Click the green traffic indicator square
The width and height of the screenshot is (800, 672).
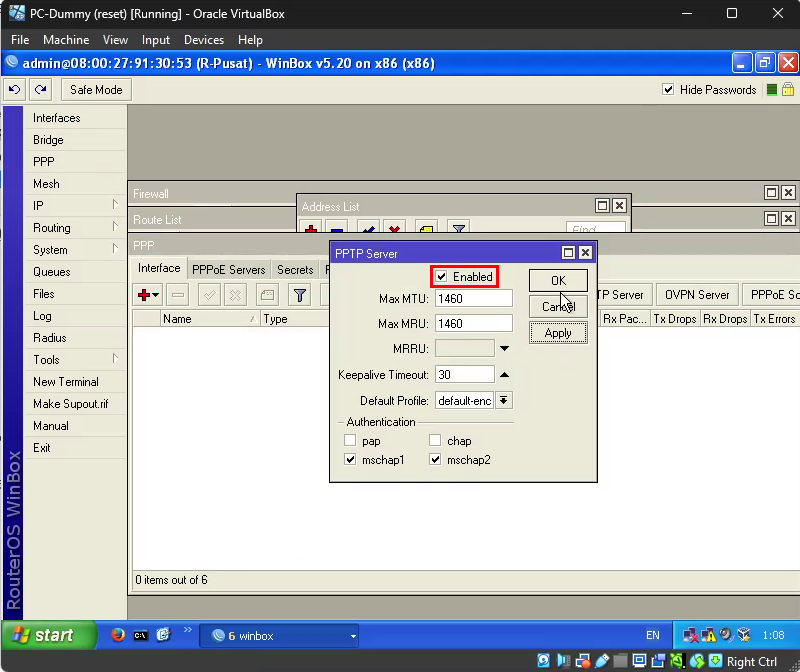coord(772,90)
